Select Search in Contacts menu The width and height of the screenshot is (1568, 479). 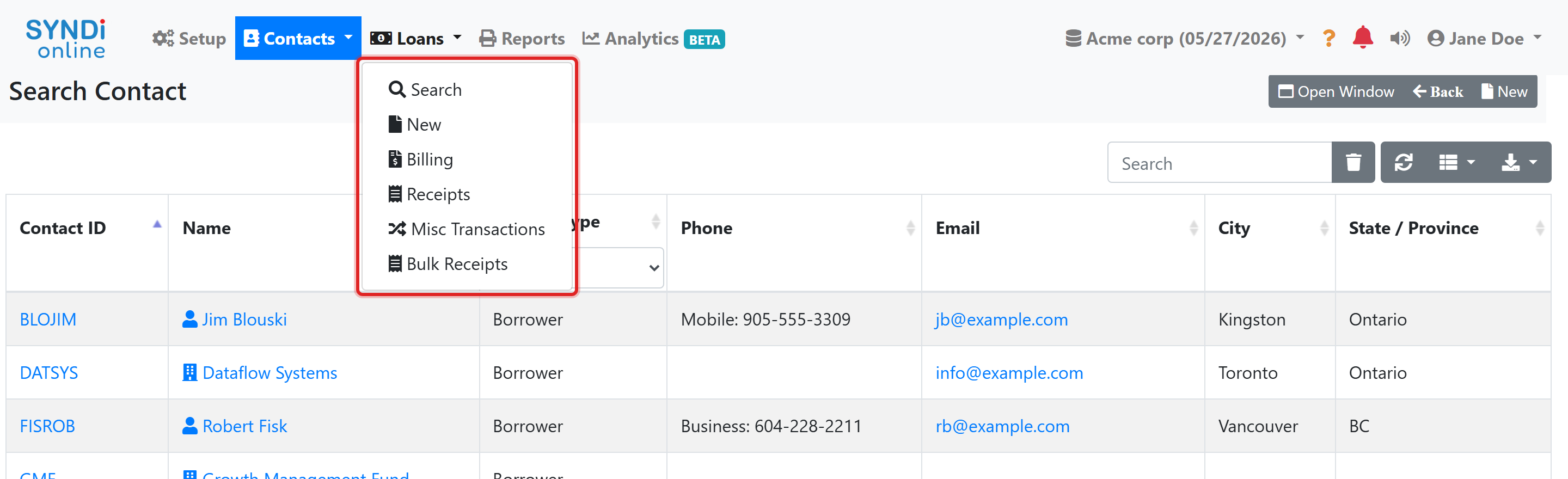pyautogui.click(x=425, y=89)
